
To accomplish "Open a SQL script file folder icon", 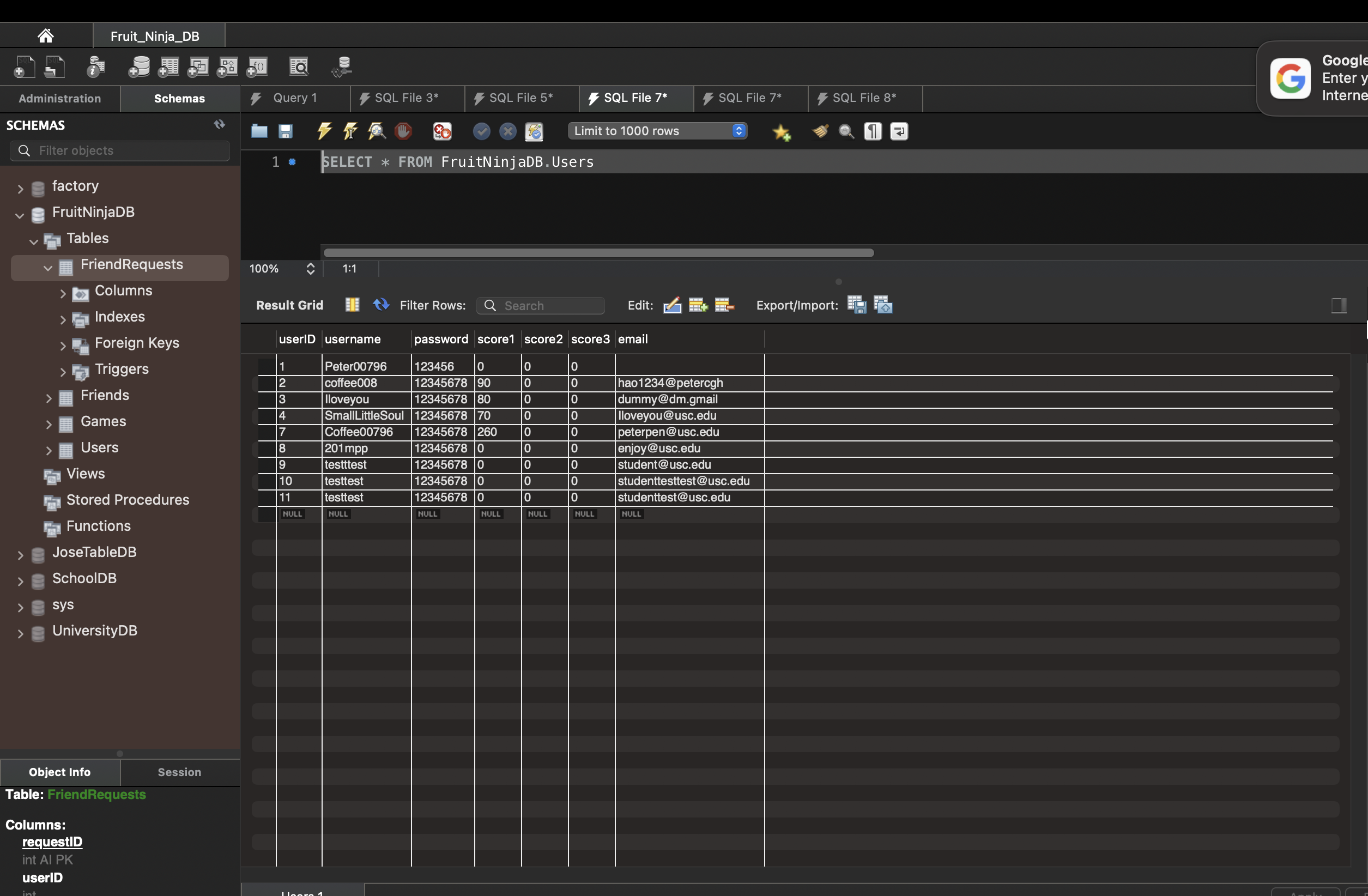I will point(259,131).
